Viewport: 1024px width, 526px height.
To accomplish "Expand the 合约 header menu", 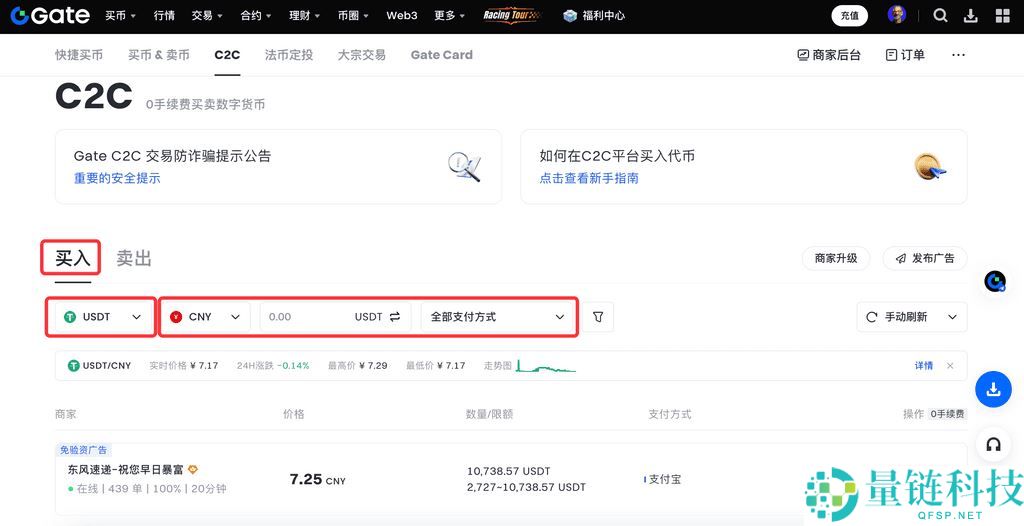I will coord(255,15).
